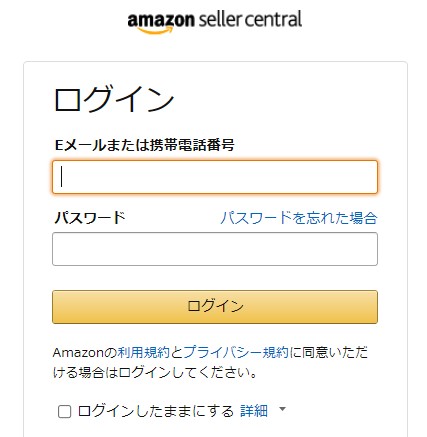Tick the ログインしたままにする checkbox
Image resolution: width=427 pixels, height=437 pixels.
coord(64,411)
